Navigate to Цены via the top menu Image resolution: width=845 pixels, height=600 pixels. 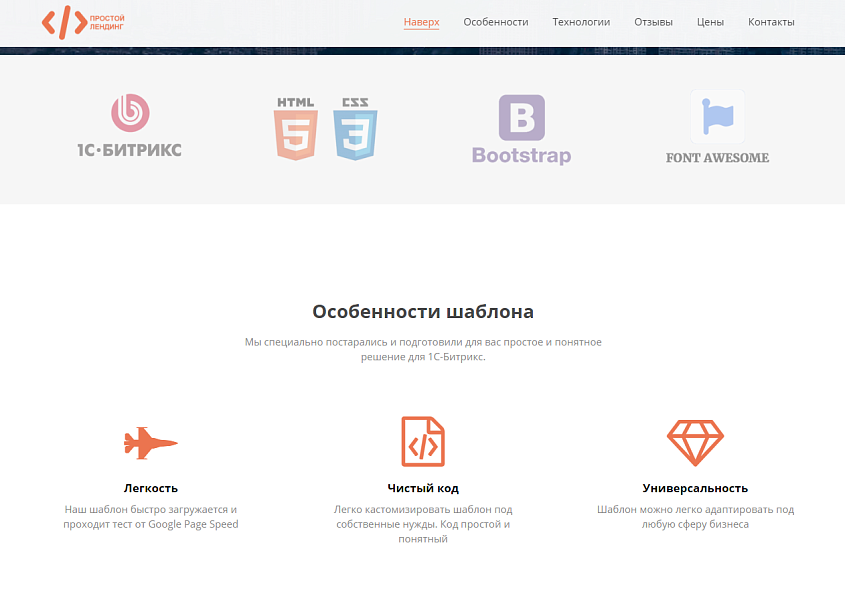tap(709, 21)
